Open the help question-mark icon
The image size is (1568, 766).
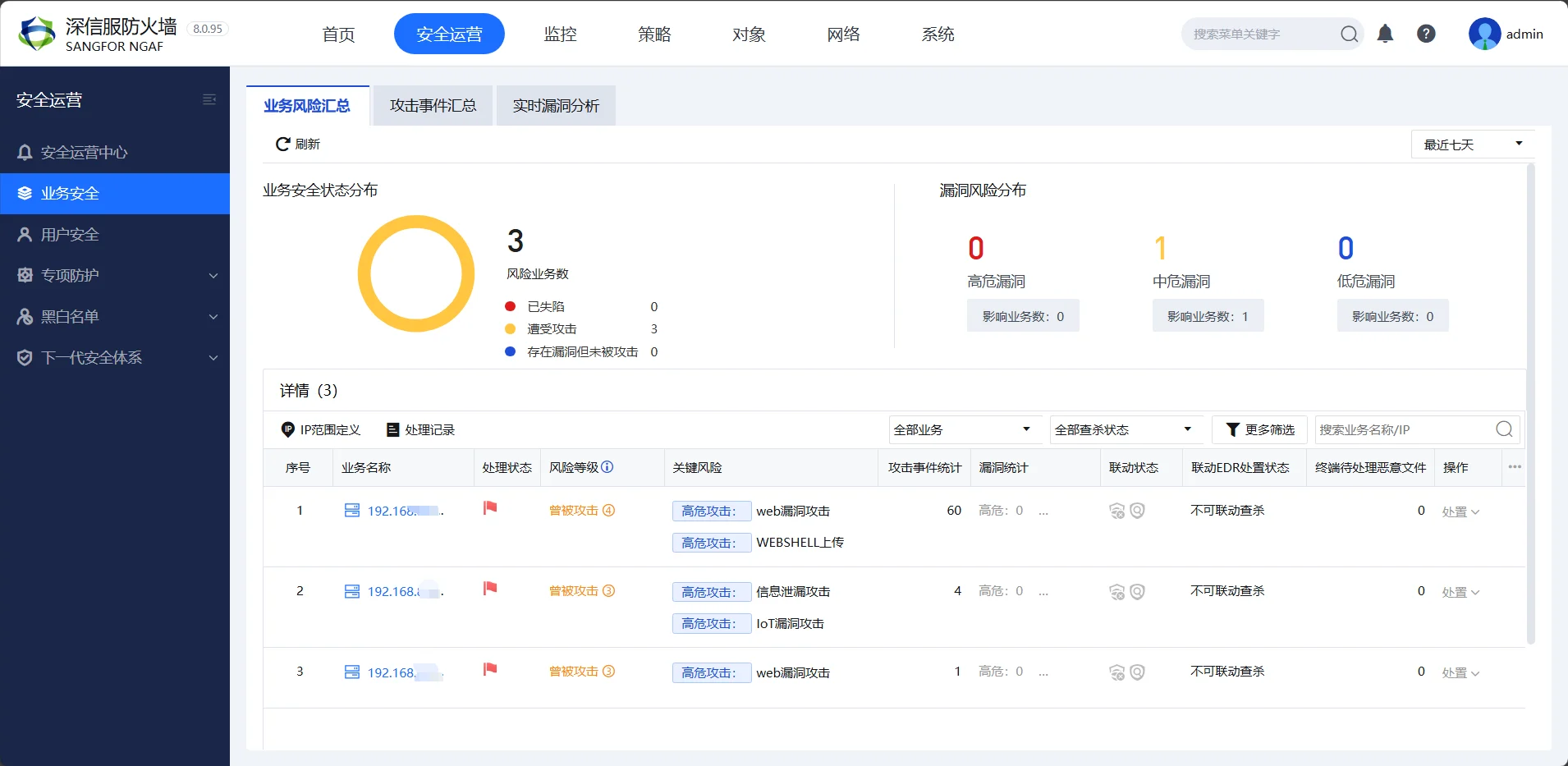[1426, 34]
